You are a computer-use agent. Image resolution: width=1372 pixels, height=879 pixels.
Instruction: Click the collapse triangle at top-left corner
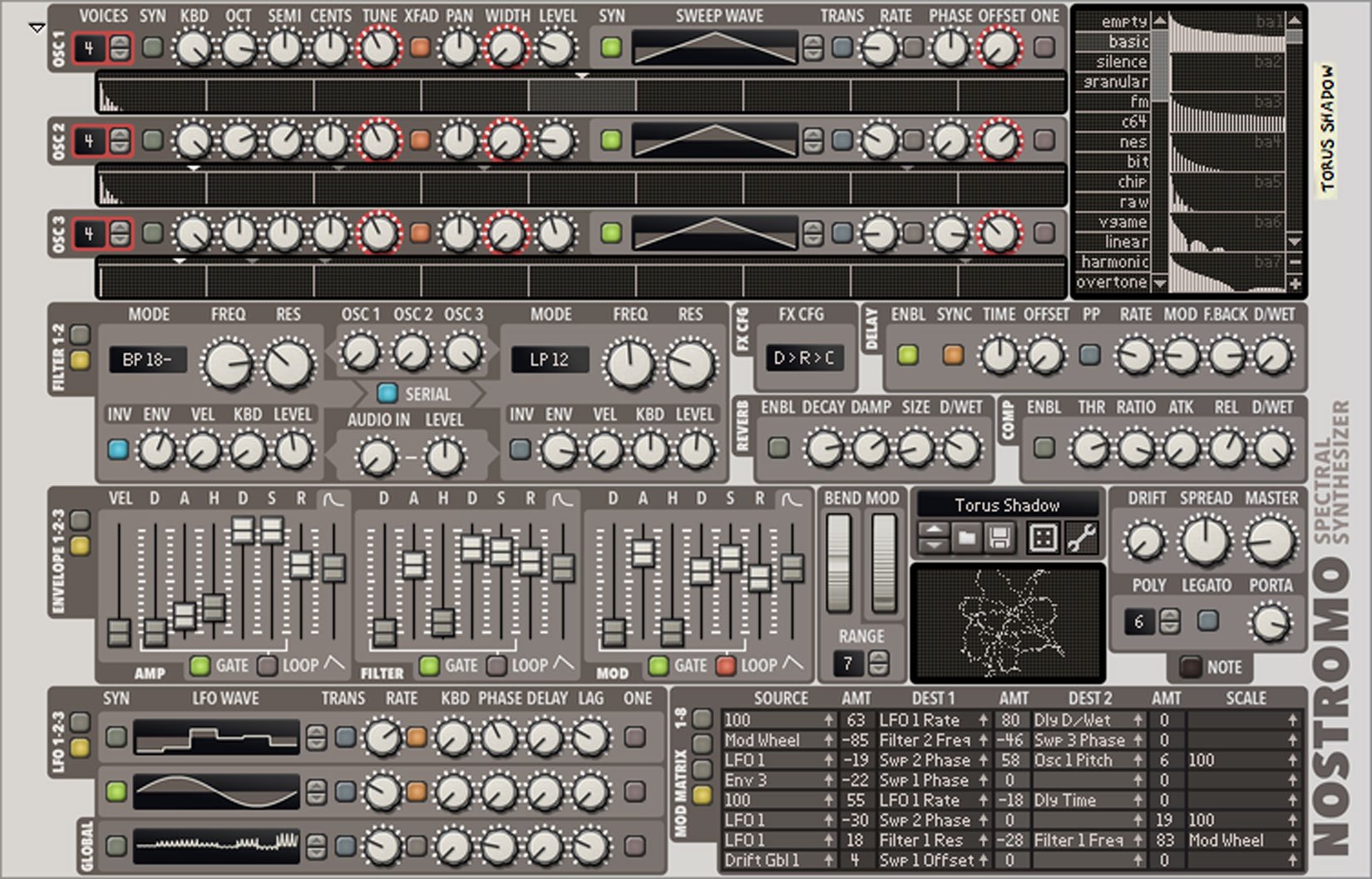[x=36, y=28]
